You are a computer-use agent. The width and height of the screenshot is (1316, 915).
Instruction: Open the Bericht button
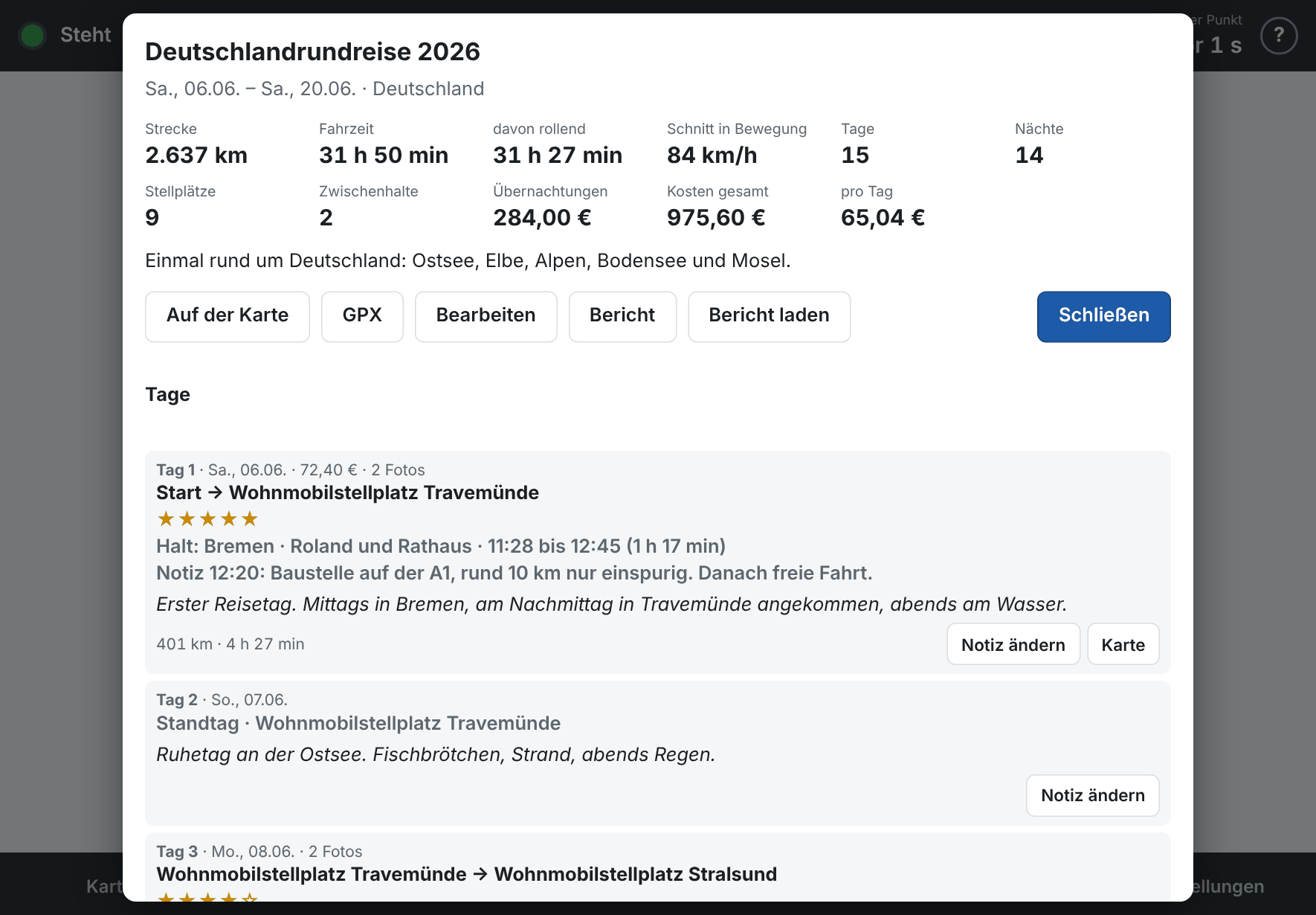622,316
